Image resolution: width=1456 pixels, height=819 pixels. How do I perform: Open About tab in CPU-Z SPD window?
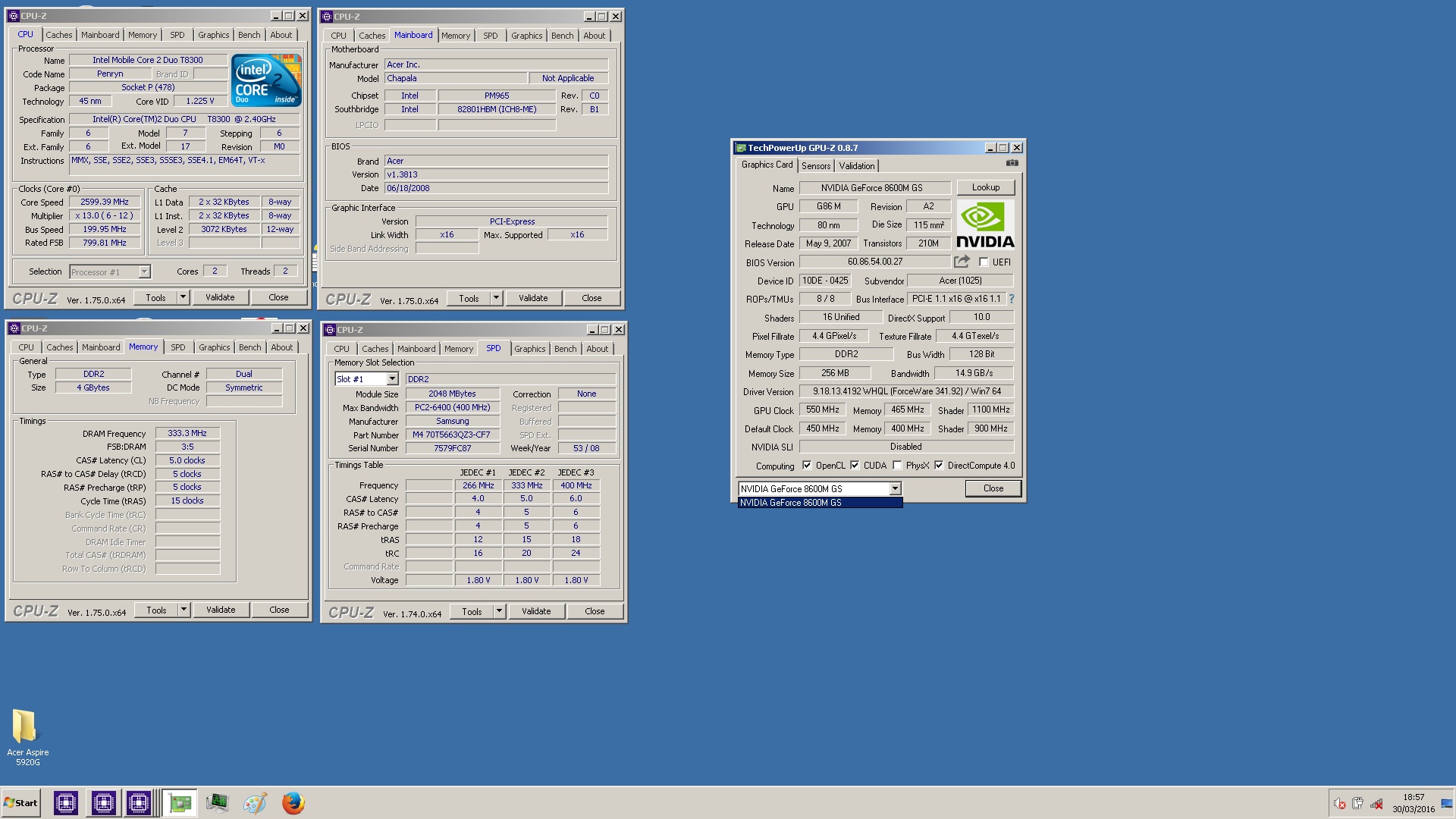pos(598,349)
